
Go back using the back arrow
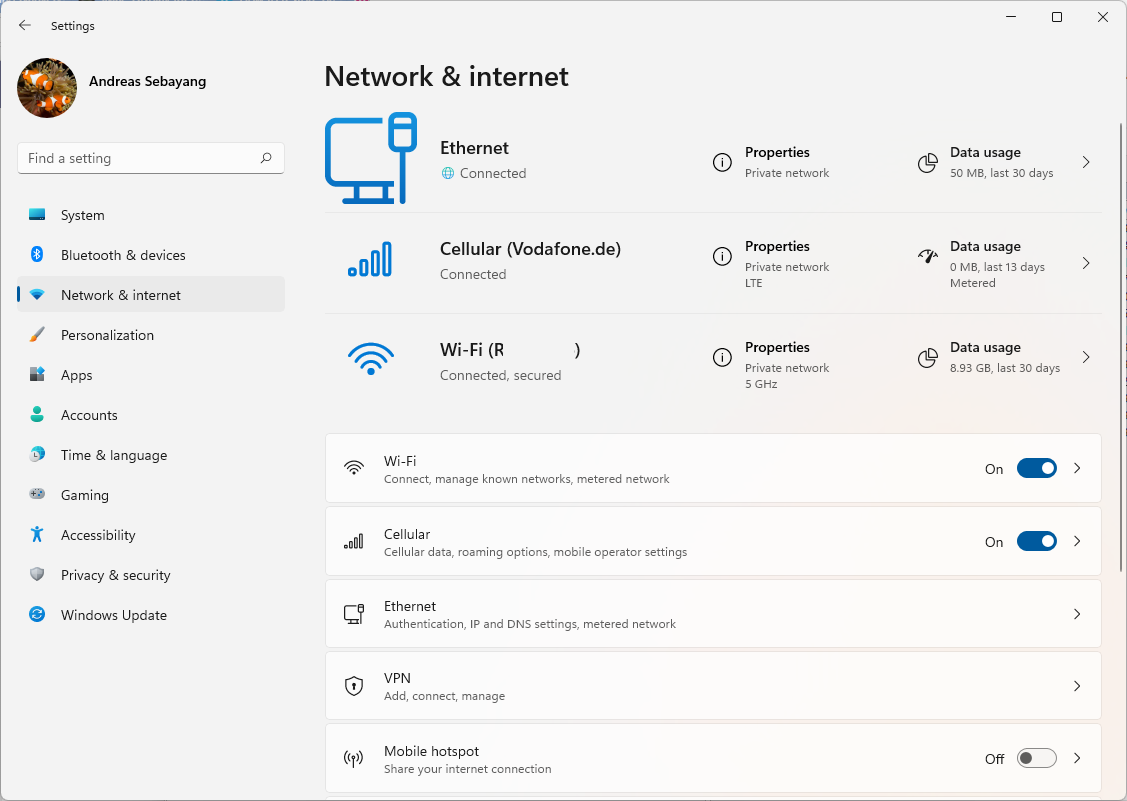coord(25,26)
